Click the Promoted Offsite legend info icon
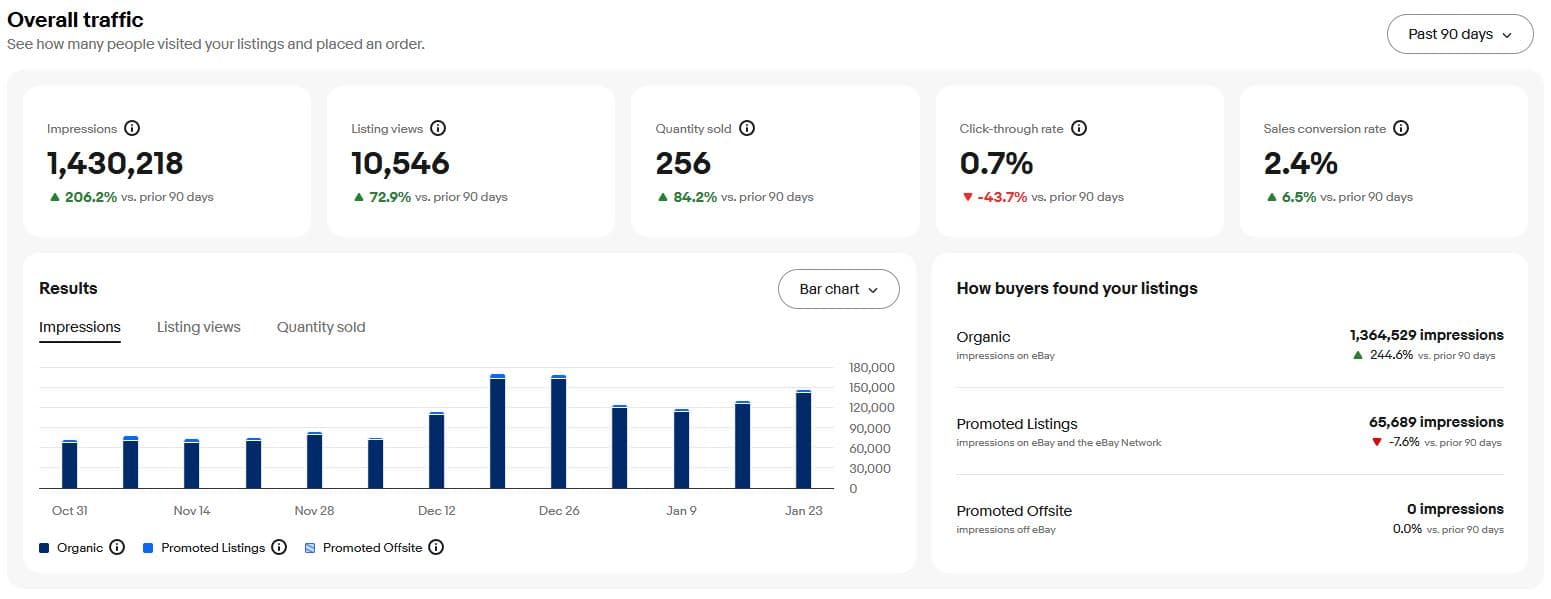Image resolution: width=1551 pixels, height=599 pixels. (x=436, y=547)
